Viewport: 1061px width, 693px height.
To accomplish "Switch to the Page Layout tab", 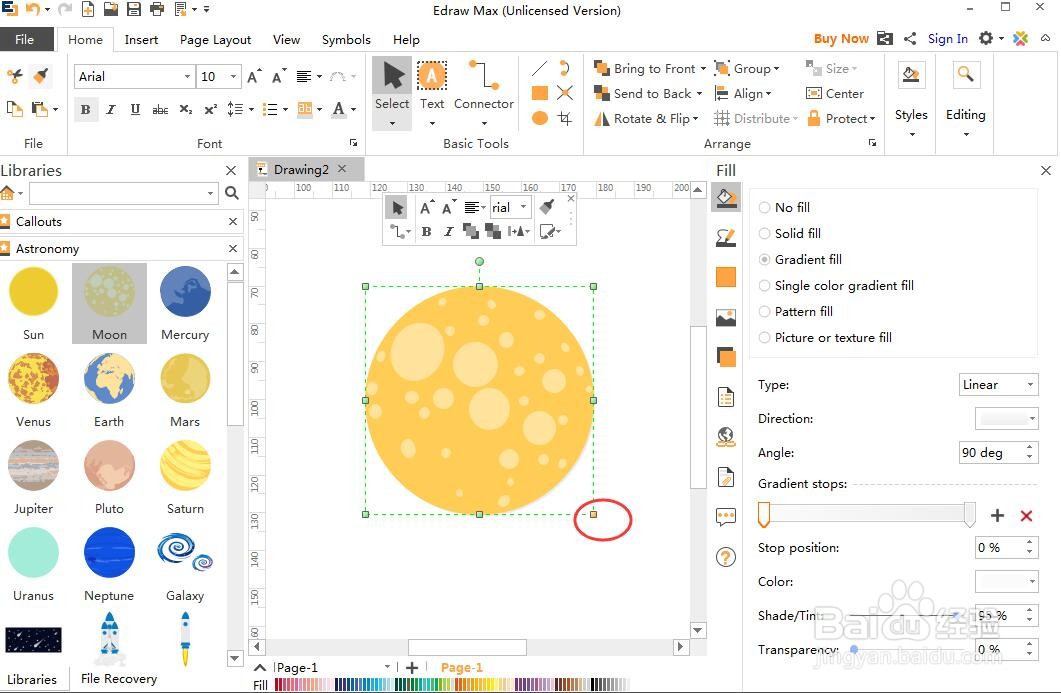I will point(215,39).
